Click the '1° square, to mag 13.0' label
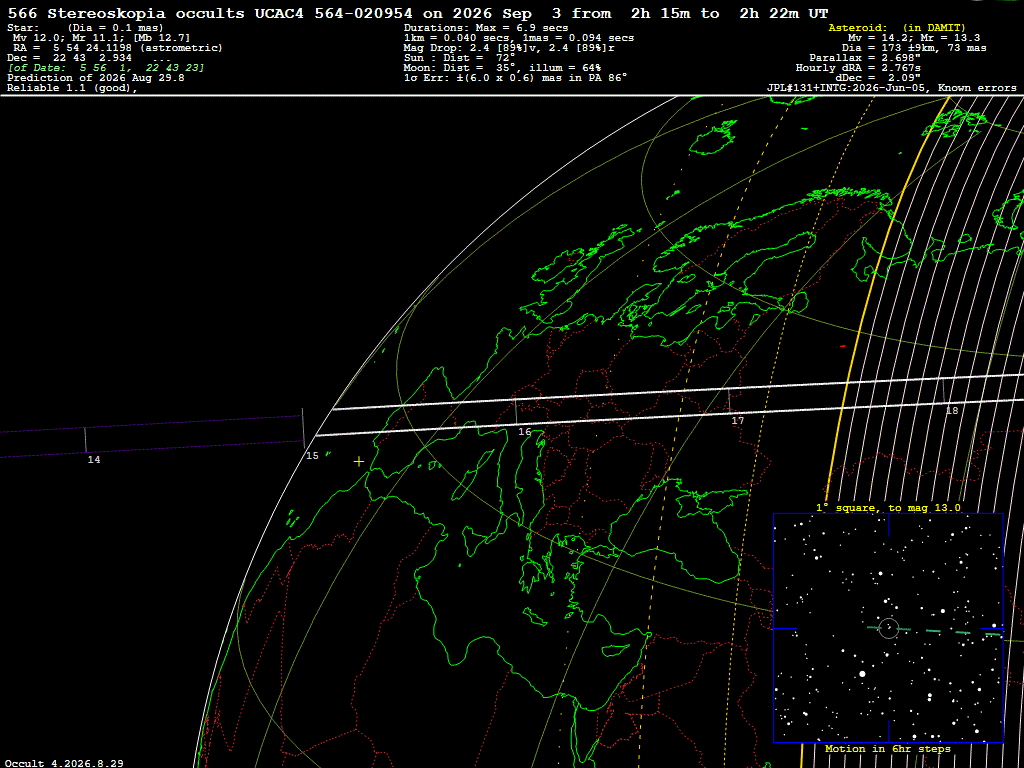Viewport: 1024px width, 768px height. (x=888, y=507)
